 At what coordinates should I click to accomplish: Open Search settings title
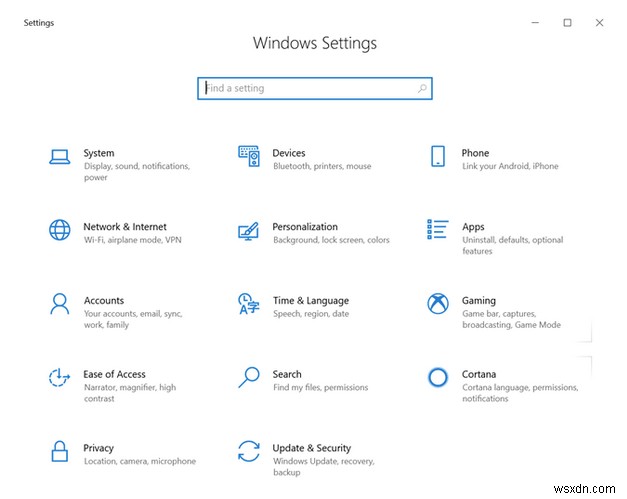(287, 374)
